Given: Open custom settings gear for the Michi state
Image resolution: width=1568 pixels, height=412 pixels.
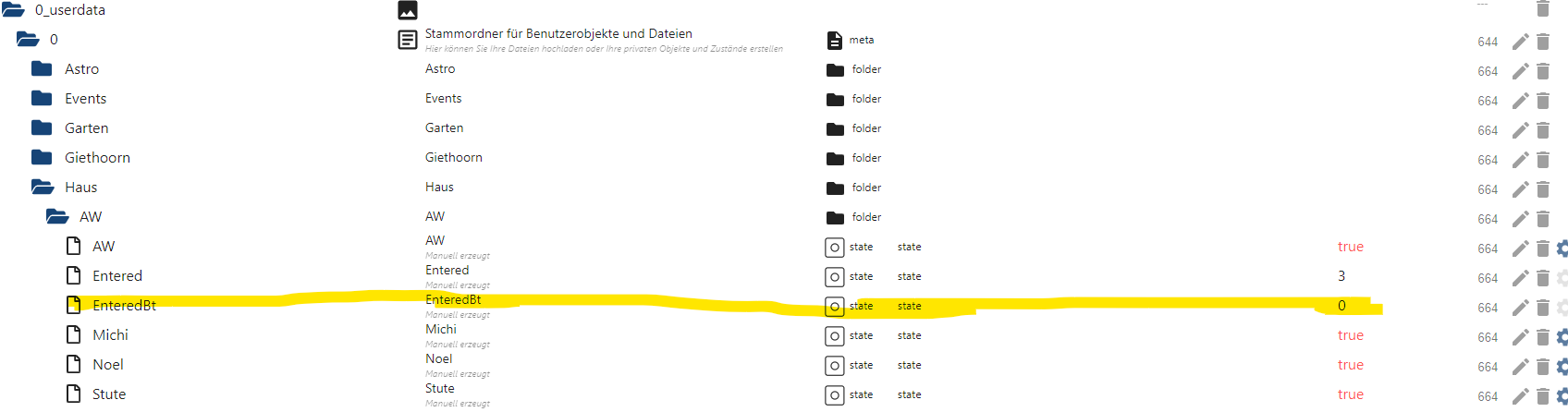Looking at the screenshot, I should pos(1562,337).
